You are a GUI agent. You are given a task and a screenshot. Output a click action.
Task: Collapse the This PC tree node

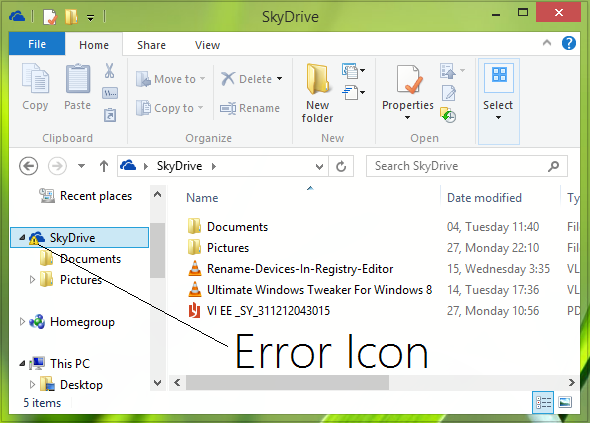[x=22, y=364]
